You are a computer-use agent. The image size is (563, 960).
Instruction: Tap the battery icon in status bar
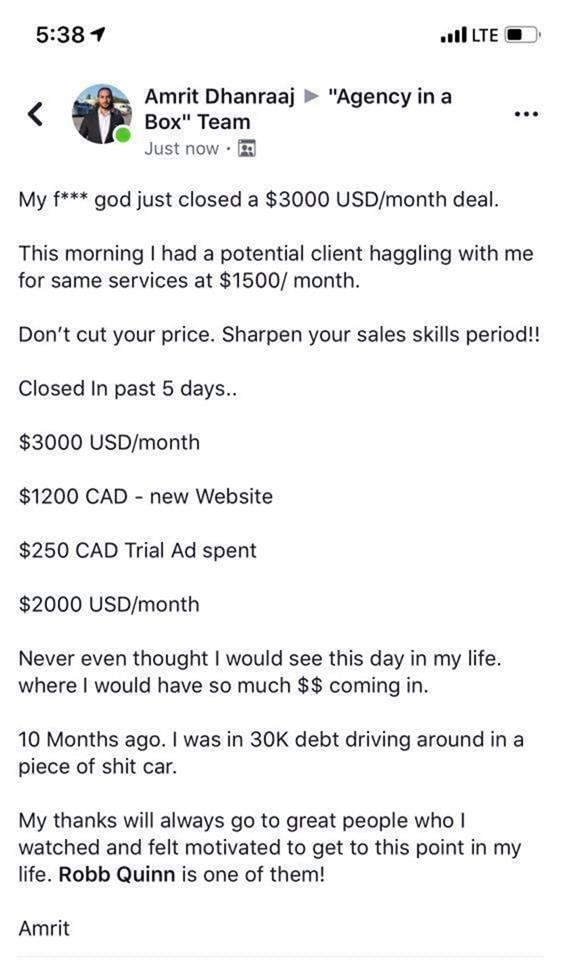pos(521,35)
